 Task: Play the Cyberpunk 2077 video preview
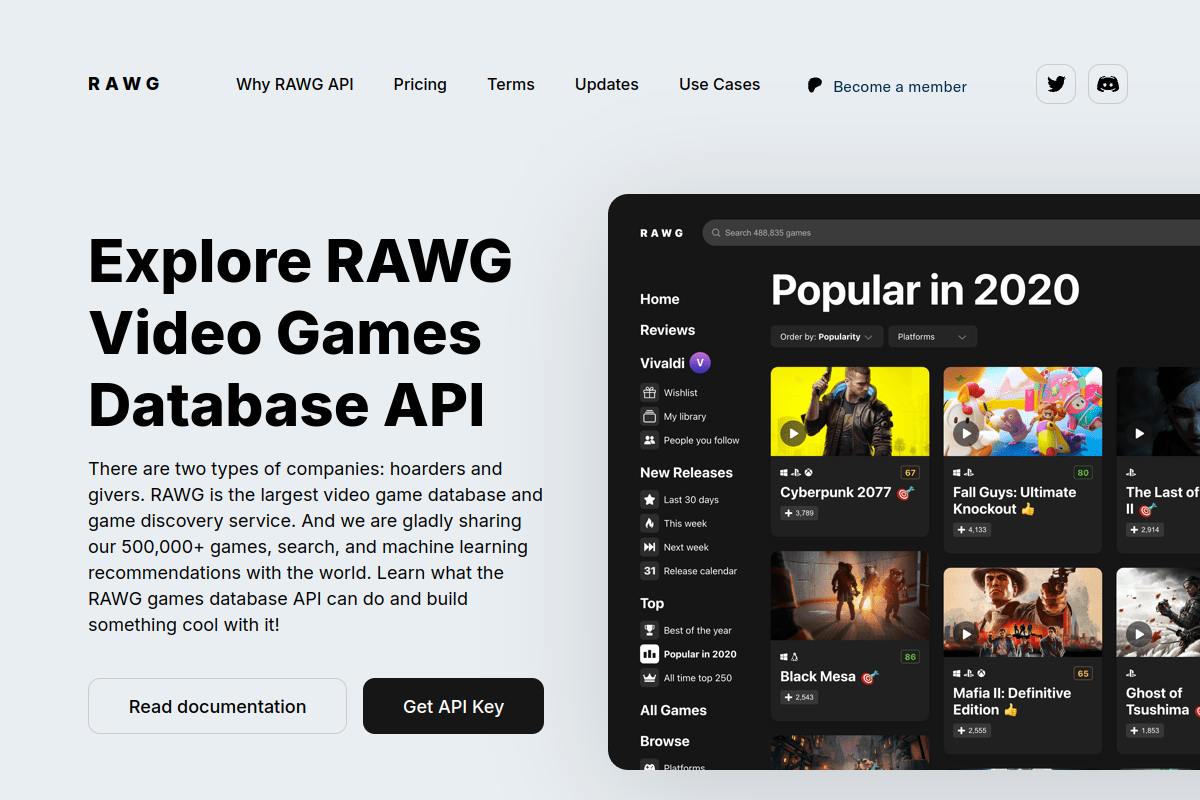(793, 433)
